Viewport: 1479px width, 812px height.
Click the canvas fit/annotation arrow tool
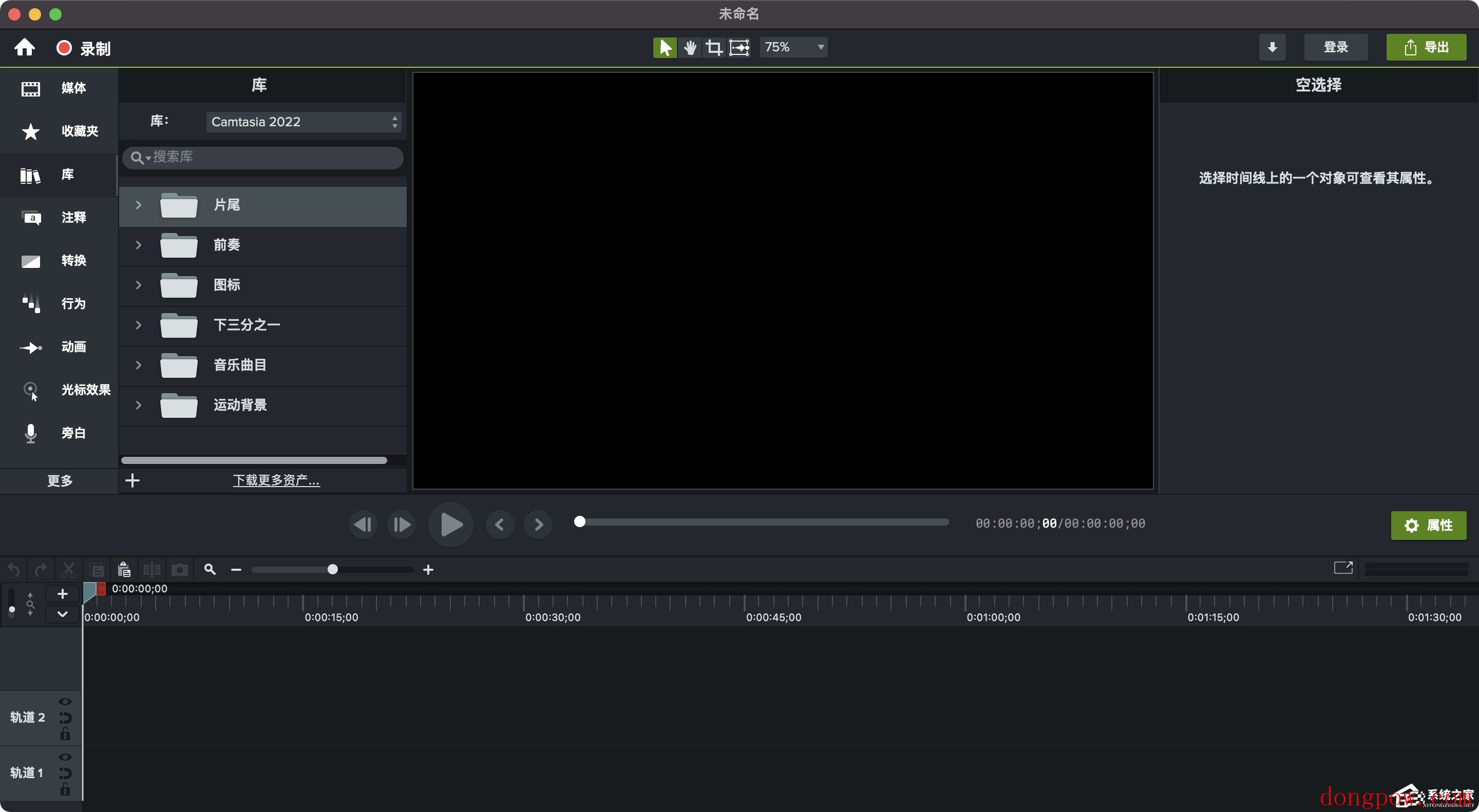(x=739, y=48)
